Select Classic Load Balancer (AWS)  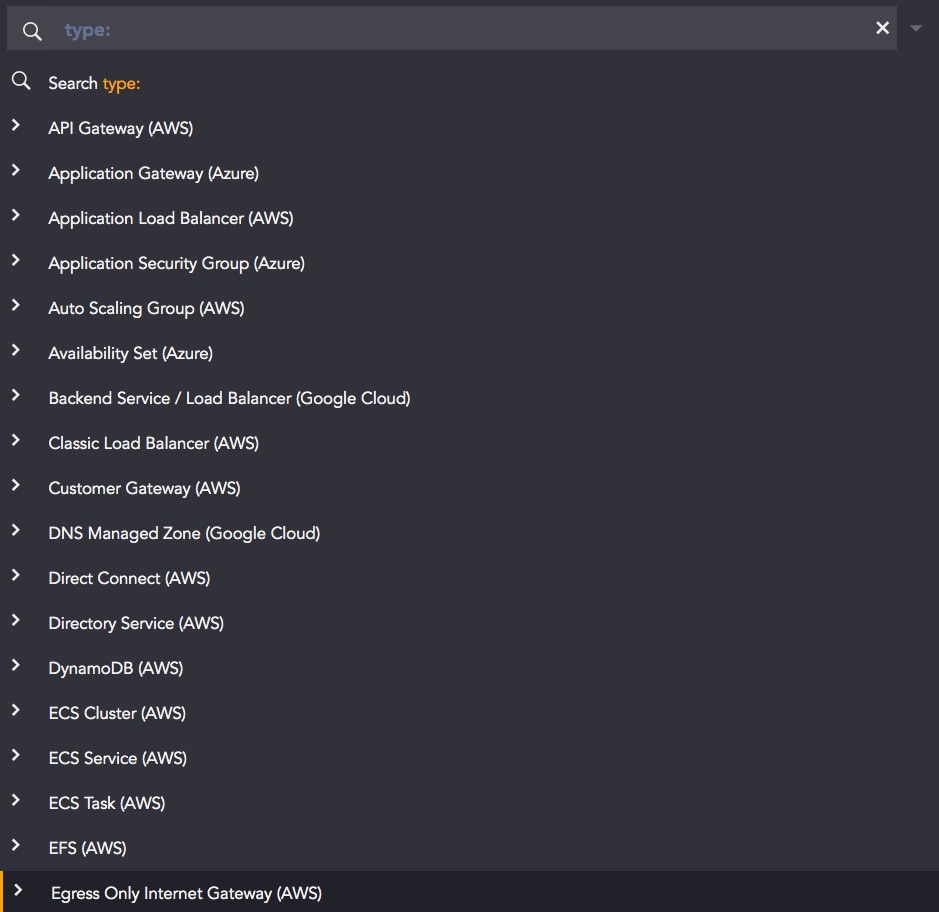(x=154, y=443)
